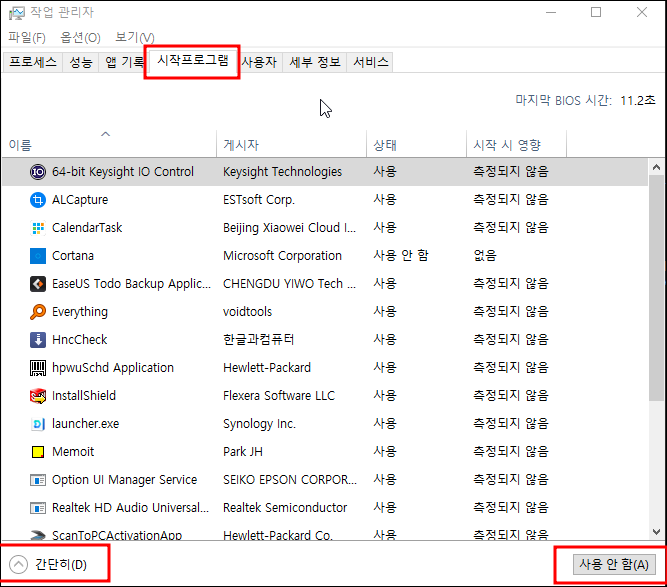This screenshot has width=667, height=587.
Task: Select the Memoit entry name
Action: click(x=73, y=452)
